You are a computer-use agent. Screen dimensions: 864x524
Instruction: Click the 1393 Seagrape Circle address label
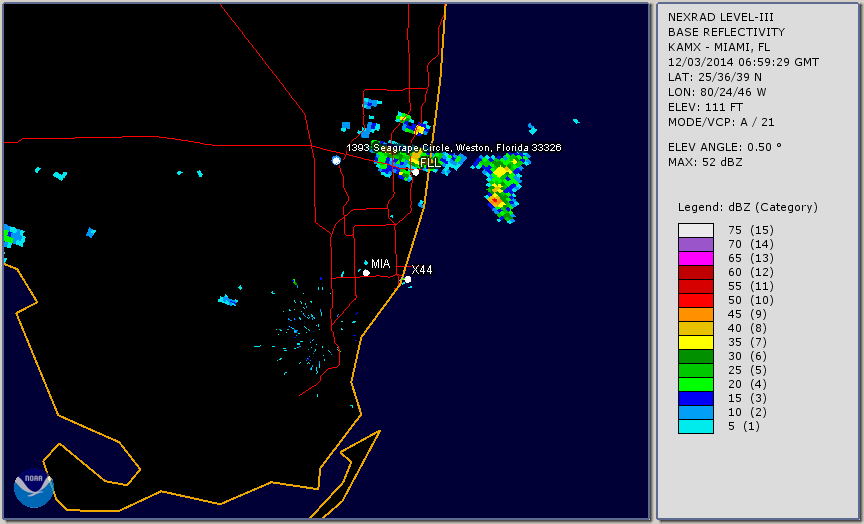(453, 148)
